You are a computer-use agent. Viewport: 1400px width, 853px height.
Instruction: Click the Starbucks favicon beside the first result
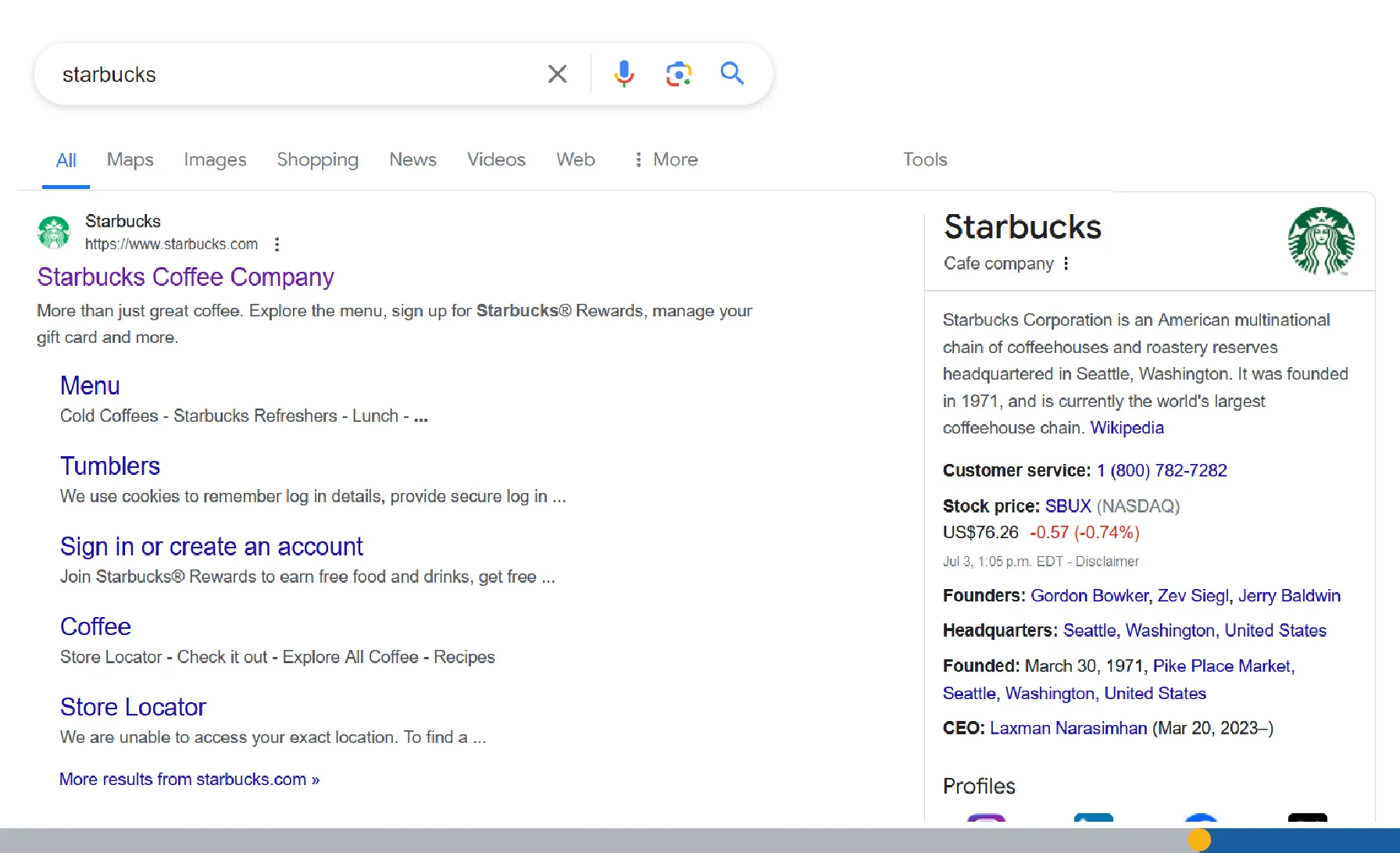(x=54, y=233)
